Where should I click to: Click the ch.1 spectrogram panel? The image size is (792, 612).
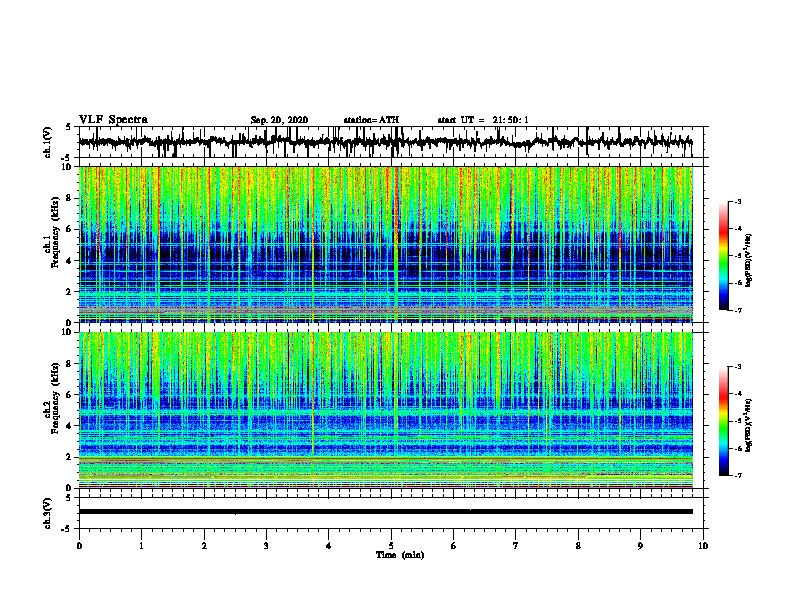(386, 244)
